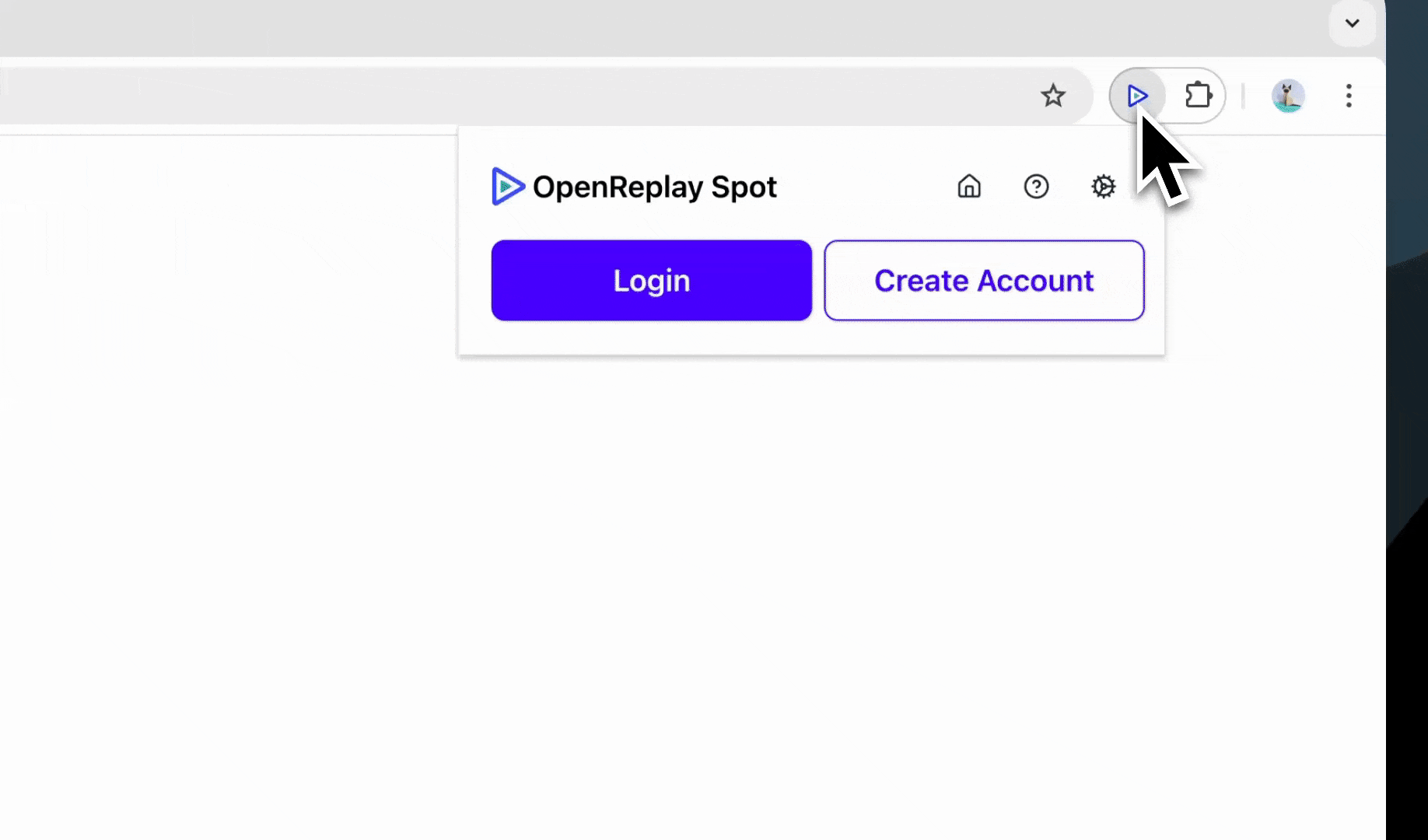1428x840 pixels.
Task: Click the Login button
Action: pyautogui.click(x=652, y=280)
